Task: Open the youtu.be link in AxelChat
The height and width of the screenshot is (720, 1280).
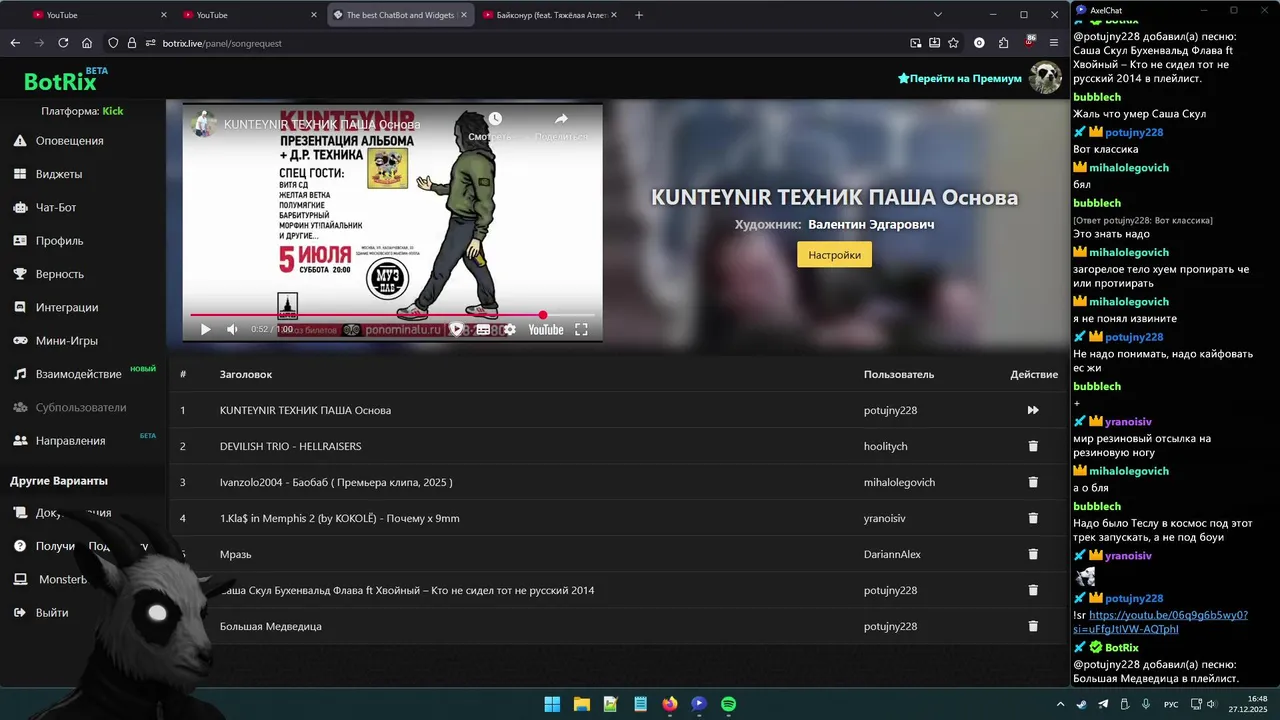Action: pyautogui.click(x=1160, y=622)
